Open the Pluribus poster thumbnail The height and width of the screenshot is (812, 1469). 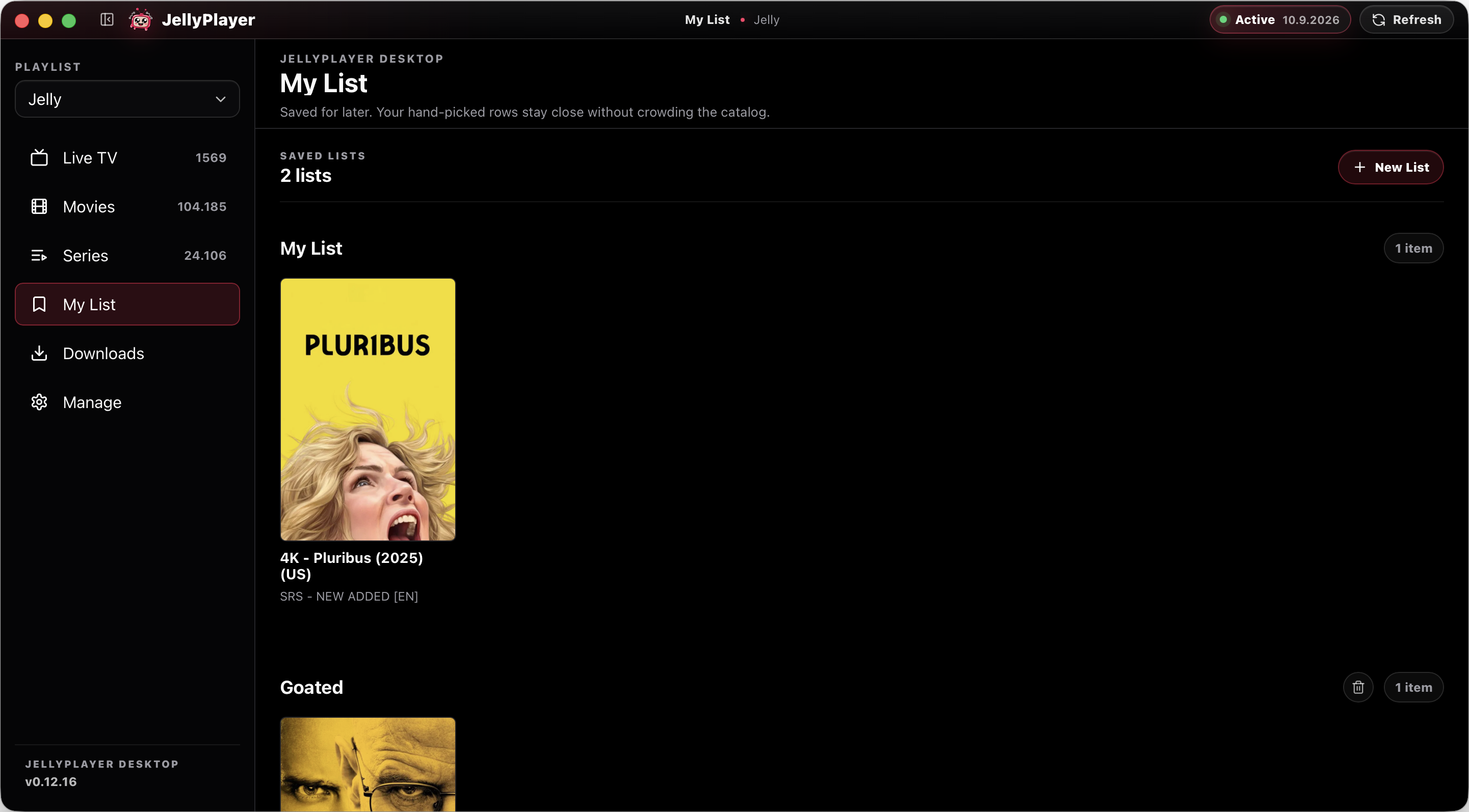point(368,409)
